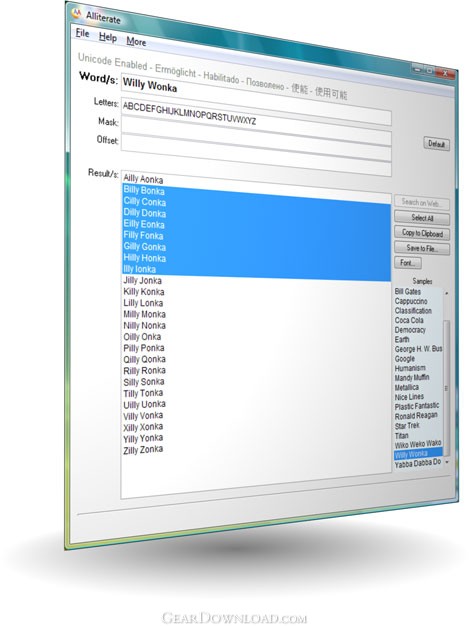Select result 'Uilly Uonka'

click(144, 404)
